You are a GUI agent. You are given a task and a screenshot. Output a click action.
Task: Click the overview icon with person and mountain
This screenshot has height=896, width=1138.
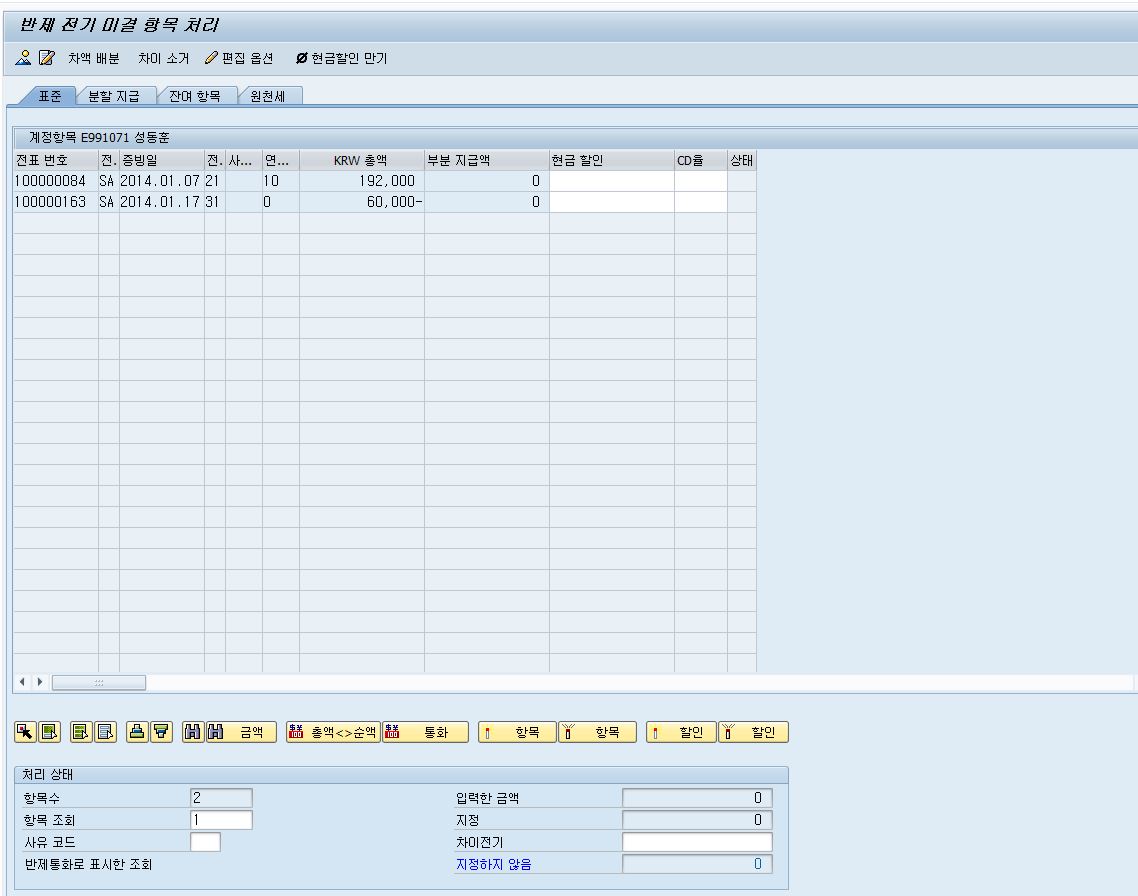tap(23, 59)
